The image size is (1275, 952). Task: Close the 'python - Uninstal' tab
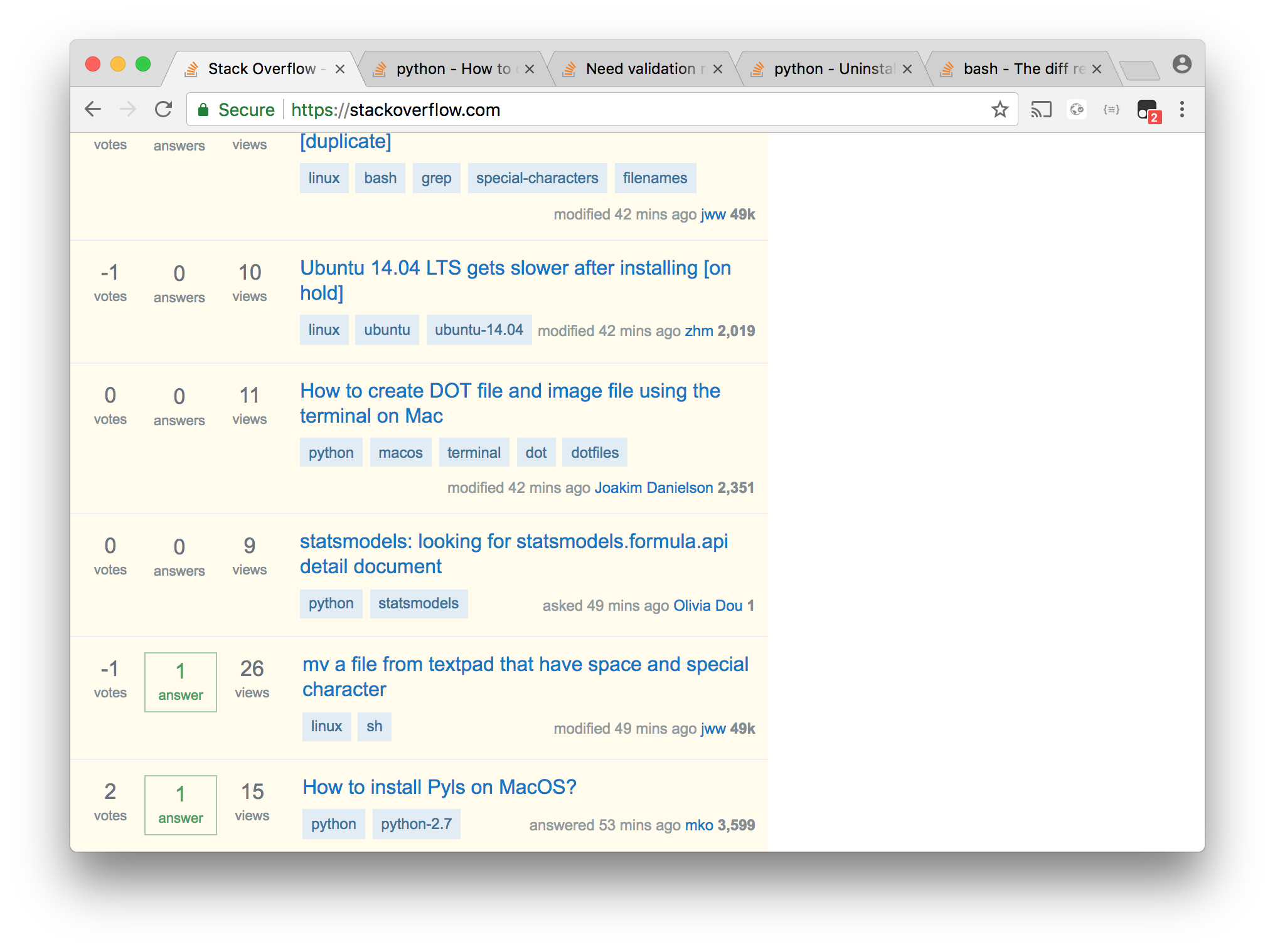pos(907,69)
